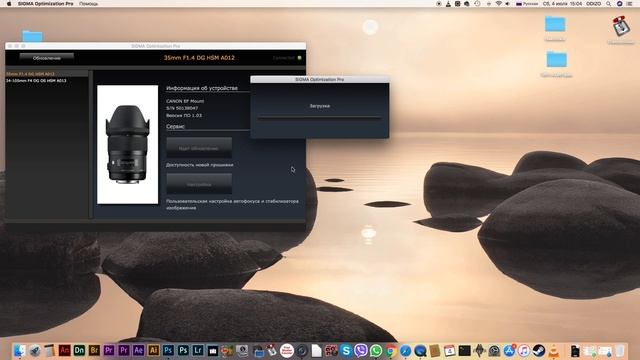Open SIGMA Optimization Pro application menu

pos(45,3)
